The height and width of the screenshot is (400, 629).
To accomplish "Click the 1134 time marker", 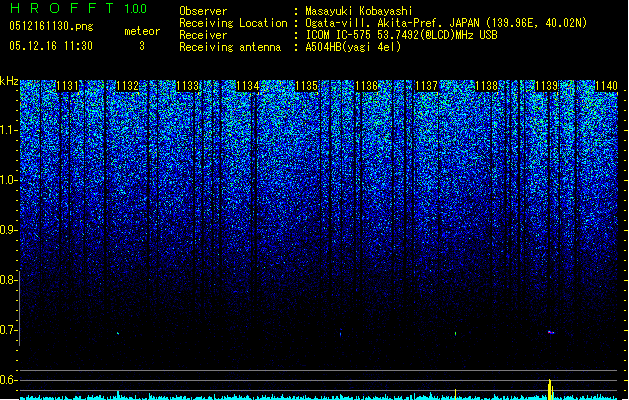I will coord(248,86).
